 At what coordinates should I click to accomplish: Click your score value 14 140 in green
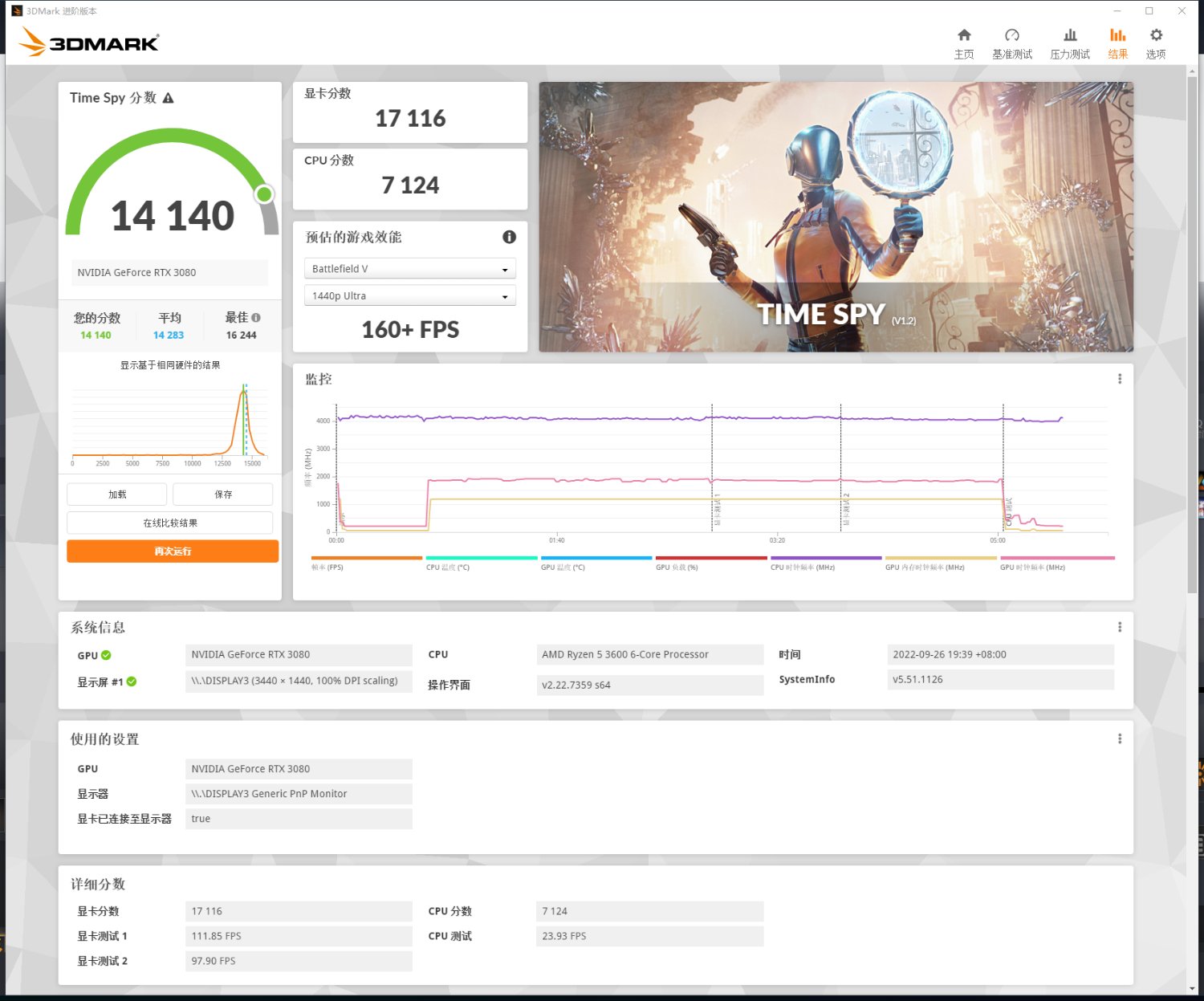point(96,336)
